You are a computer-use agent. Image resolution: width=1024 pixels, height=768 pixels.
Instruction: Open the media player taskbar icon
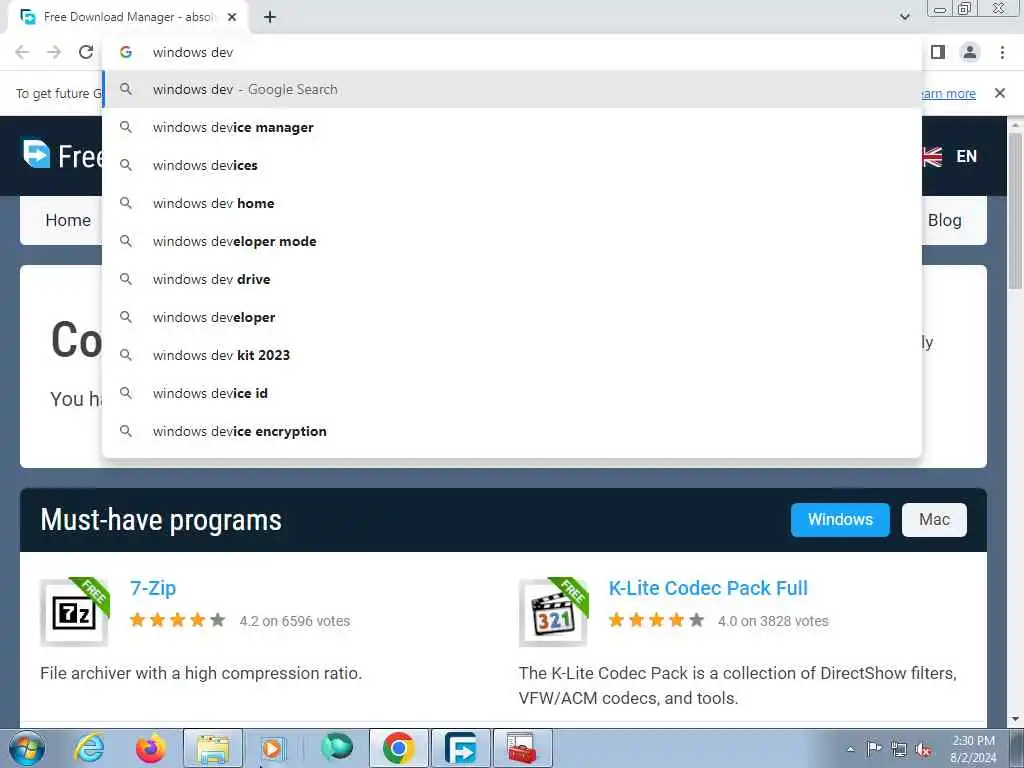point(273,748)
